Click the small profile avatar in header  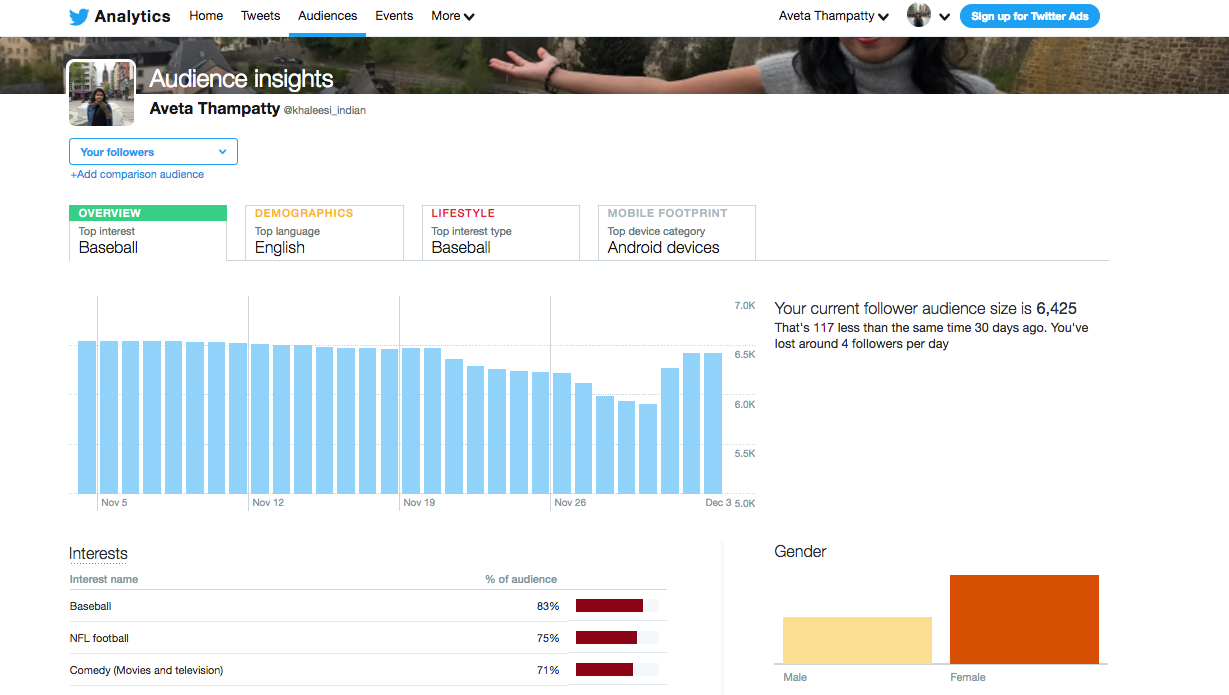[x=919, y=15]
